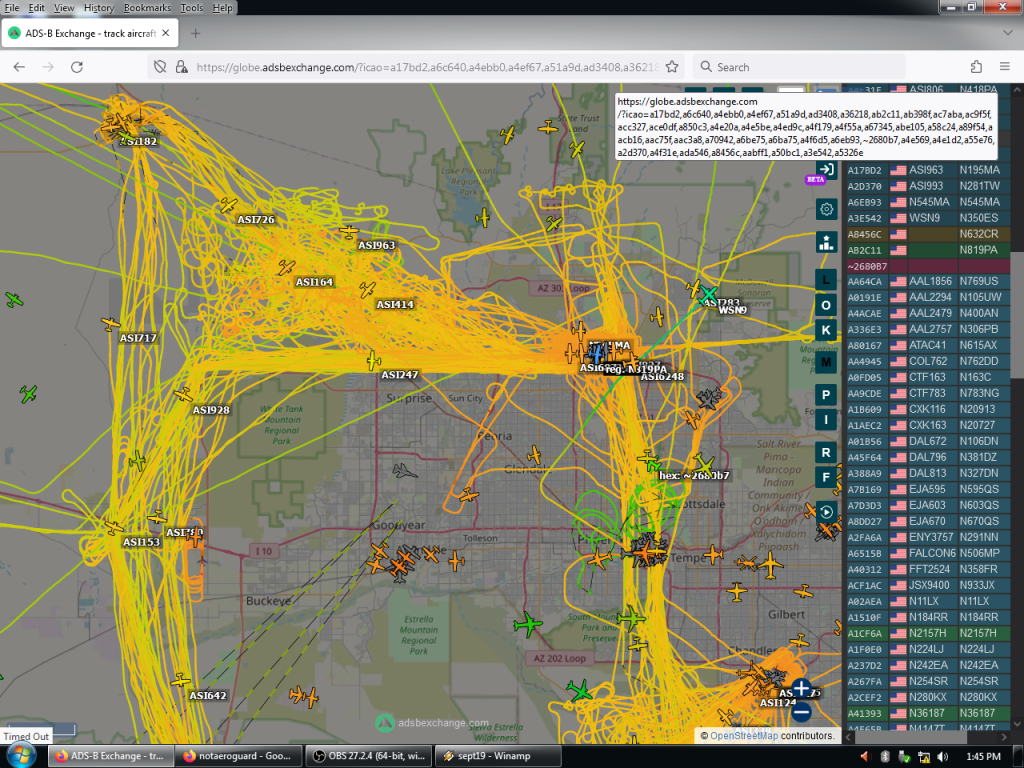1024x768 pixels.
Task: Select the JSX9400 N933JX table row
Action: tap(927, 585)
